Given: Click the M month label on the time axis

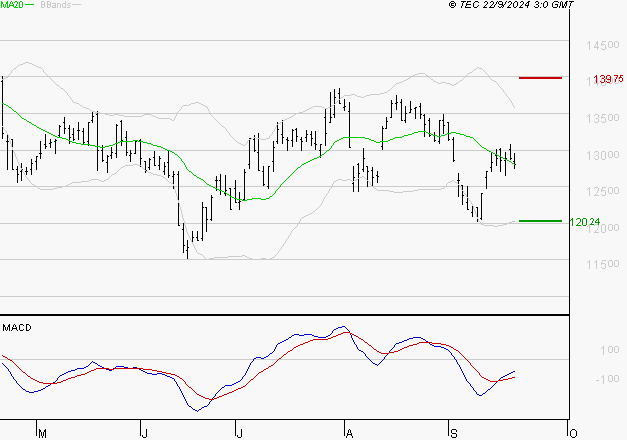Looking at the screenshot, I should coord(42,434).
